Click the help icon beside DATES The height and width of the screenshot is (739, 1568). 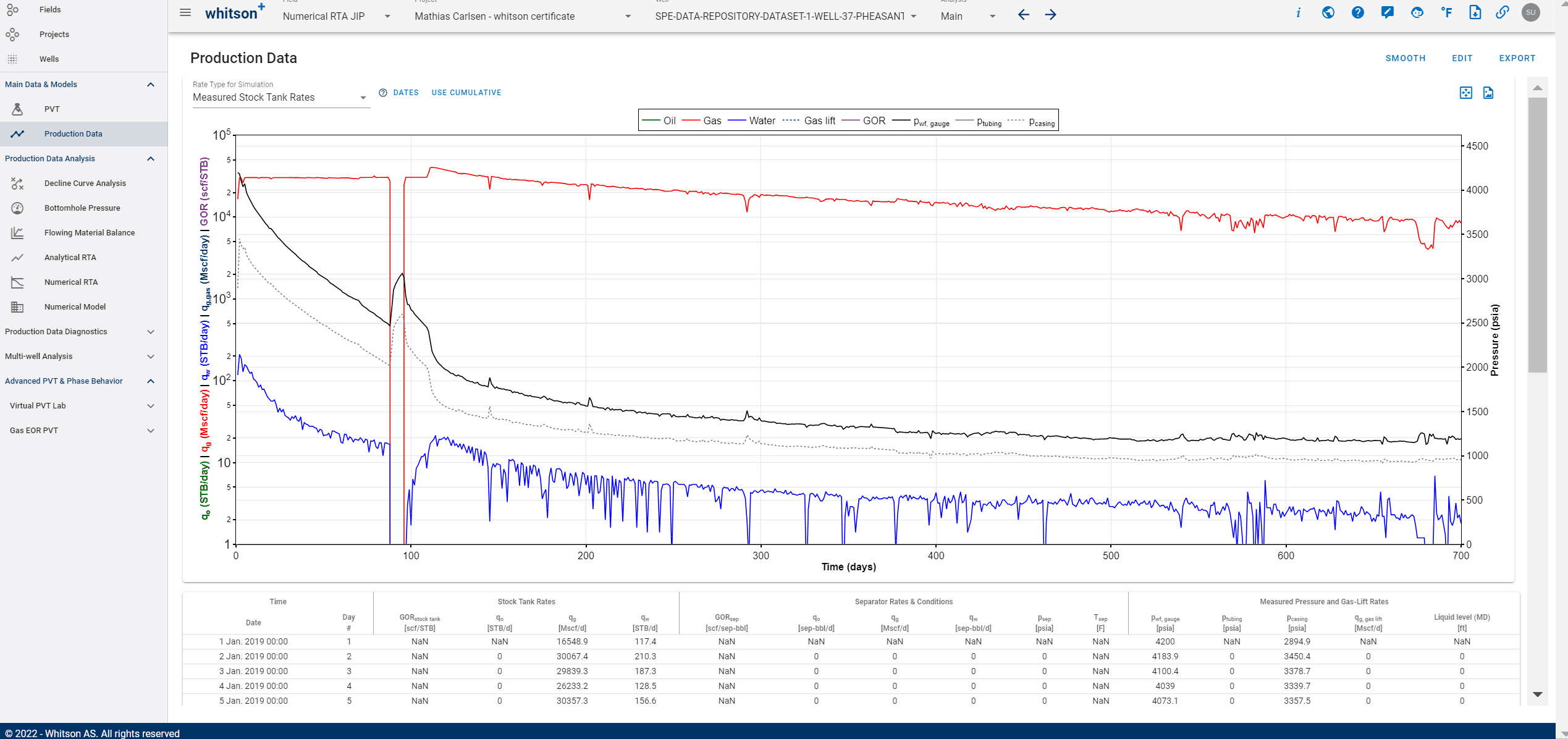tap(383, 93)
